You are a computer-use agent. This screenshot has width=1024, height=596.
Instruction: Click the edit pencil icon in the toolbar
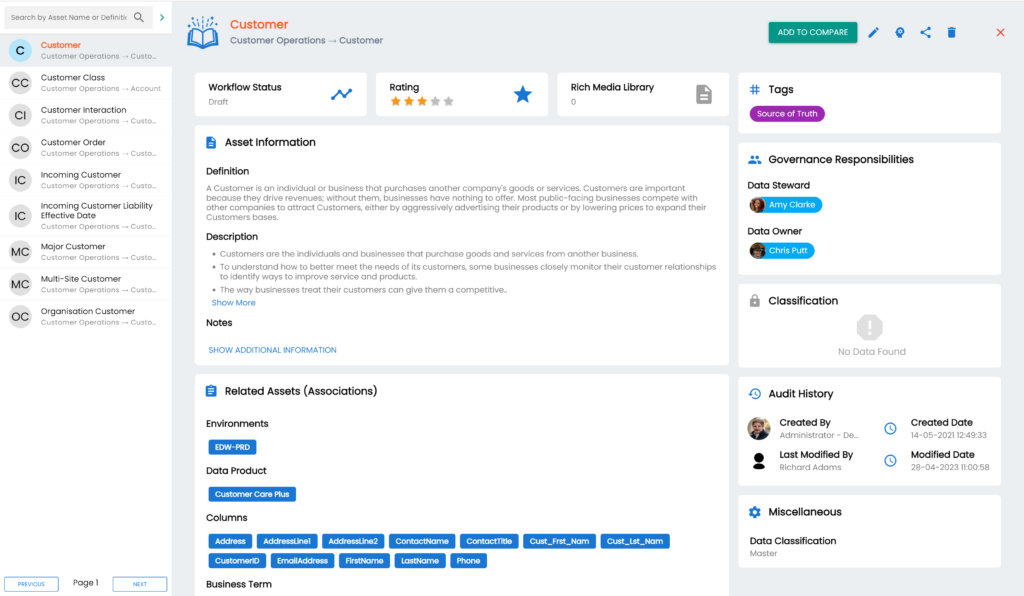873,32
